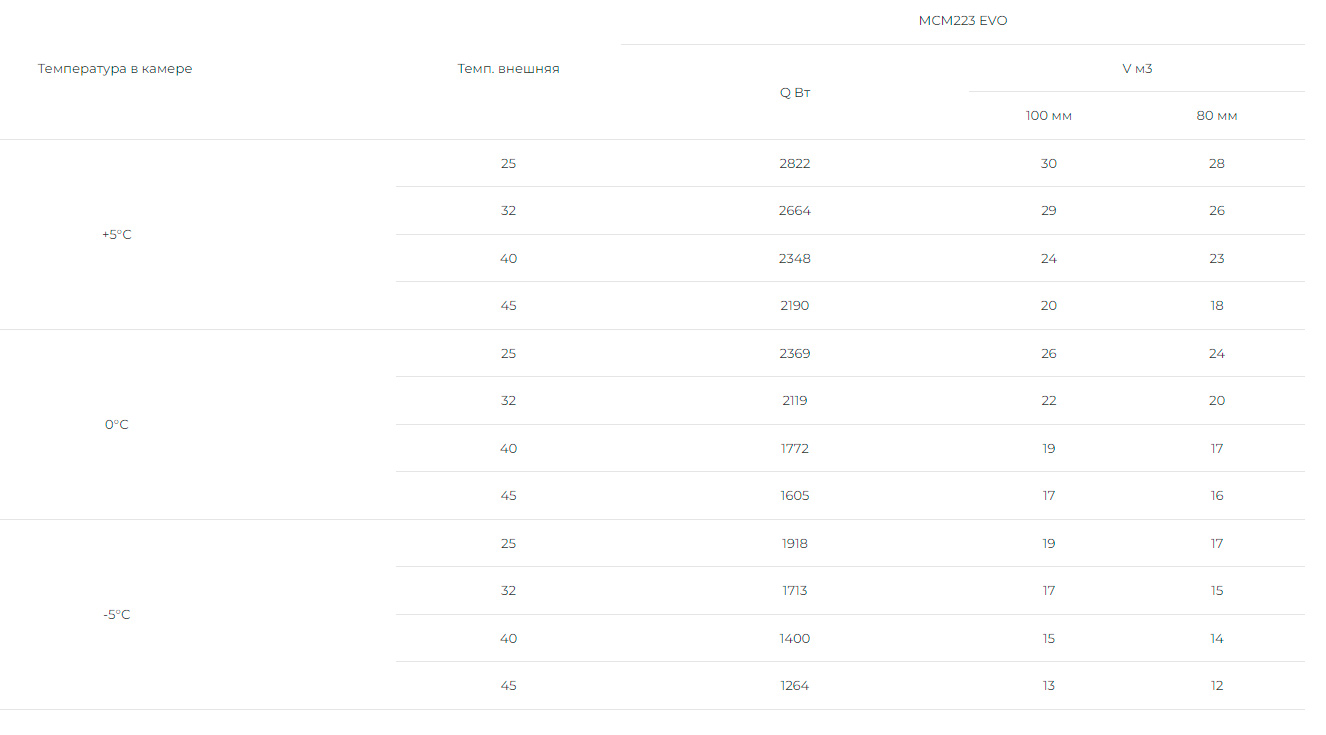The image size is (1326, 735).
Task: Select the +5°C chamber temperature cell
Action: 117,235
